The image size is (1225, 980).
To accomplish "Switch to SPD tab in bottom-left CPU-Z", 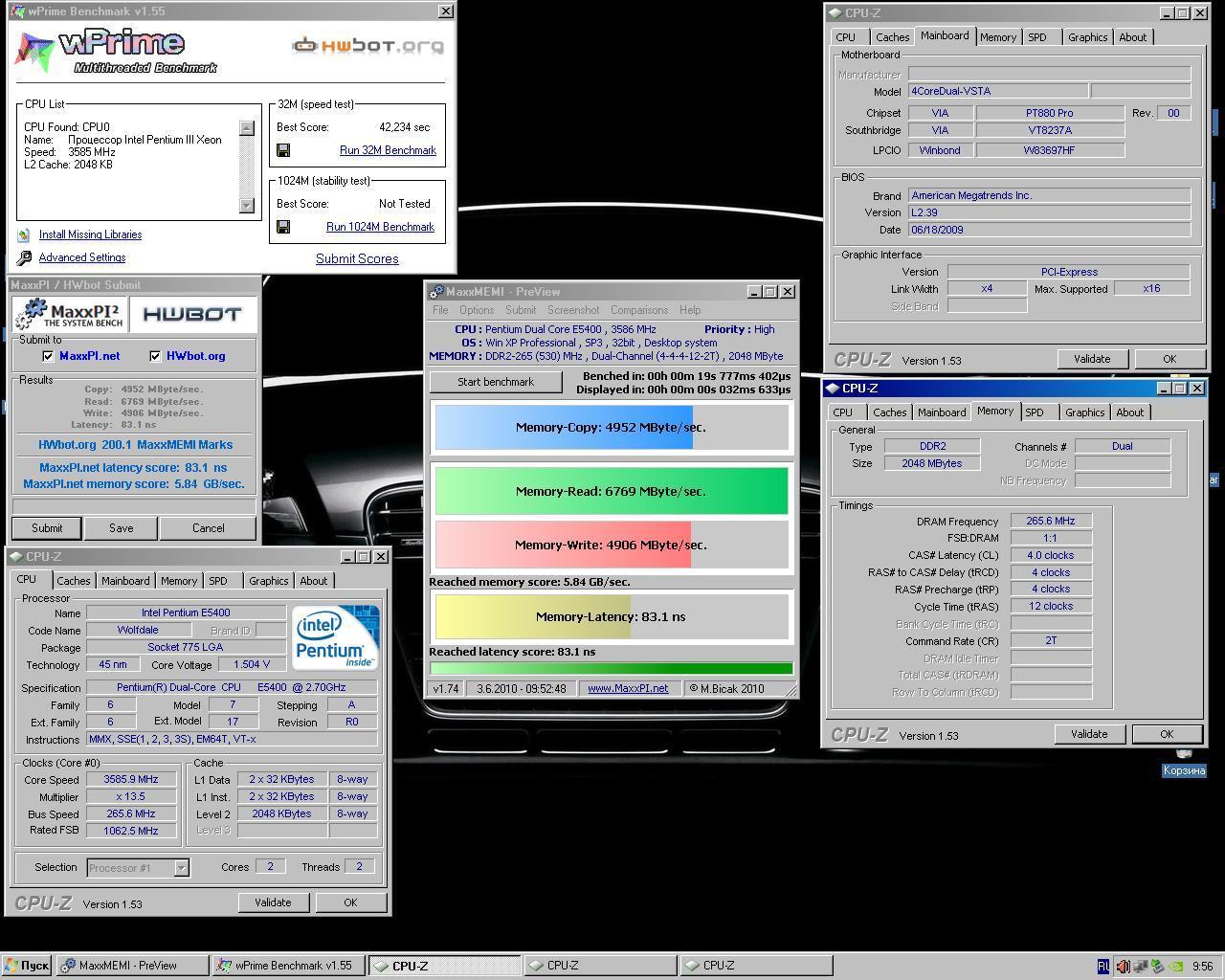I will point(218,581).
